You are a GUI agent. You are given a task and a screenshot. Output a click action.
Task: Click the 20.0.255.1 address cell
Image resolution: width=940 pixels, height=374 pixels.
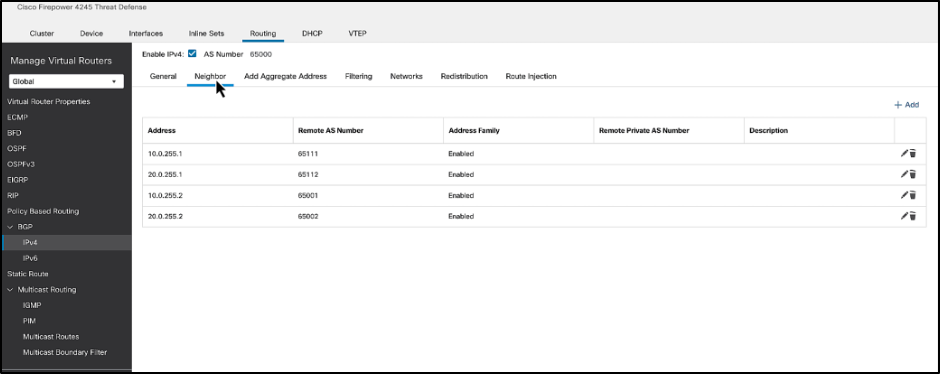pyautogui.click(x=165, y=174)
